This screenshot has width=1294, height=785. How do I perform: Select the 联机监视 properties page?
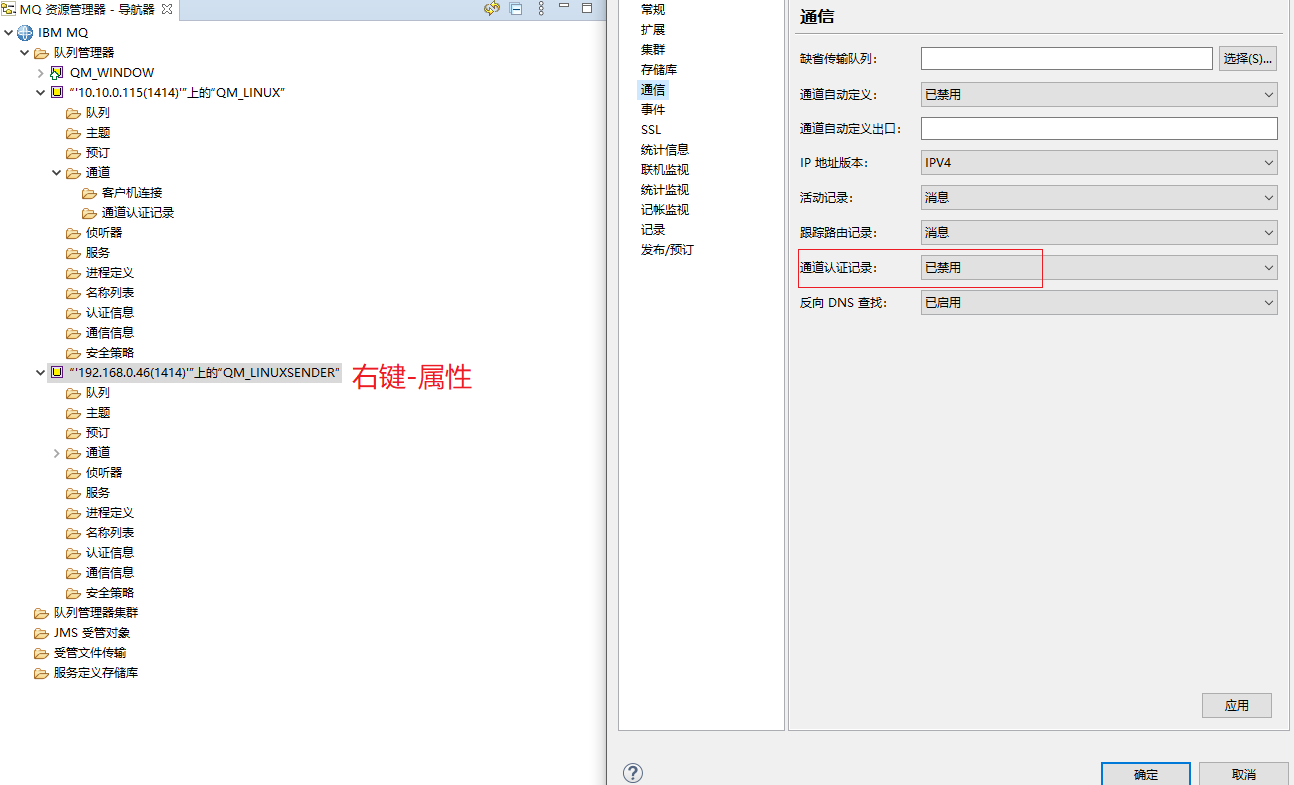click(x=665, y=170)
